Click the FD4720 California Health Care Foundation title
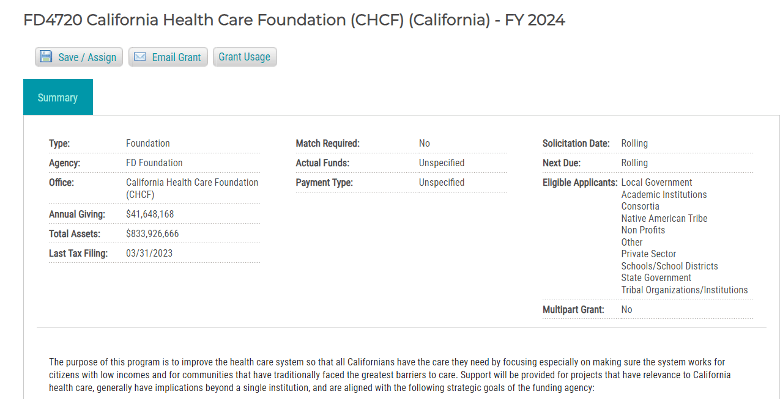The width and height of the screenshot is (780, 400). [x=293, y=20]
